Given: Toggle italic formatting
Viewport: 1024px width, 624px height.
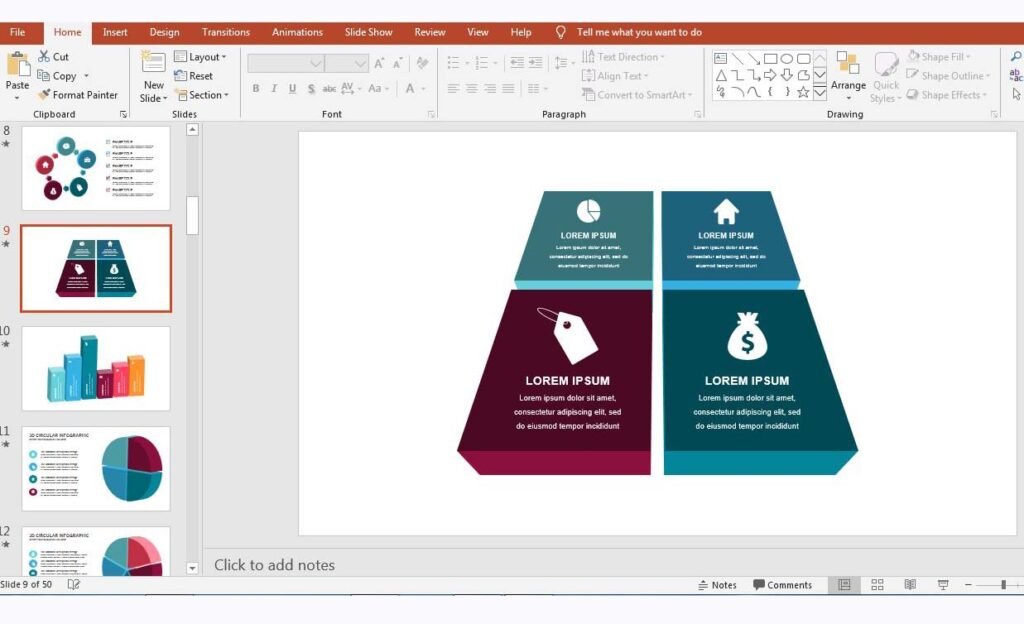Looking at the screenshot, I should [x=274, y=88].
